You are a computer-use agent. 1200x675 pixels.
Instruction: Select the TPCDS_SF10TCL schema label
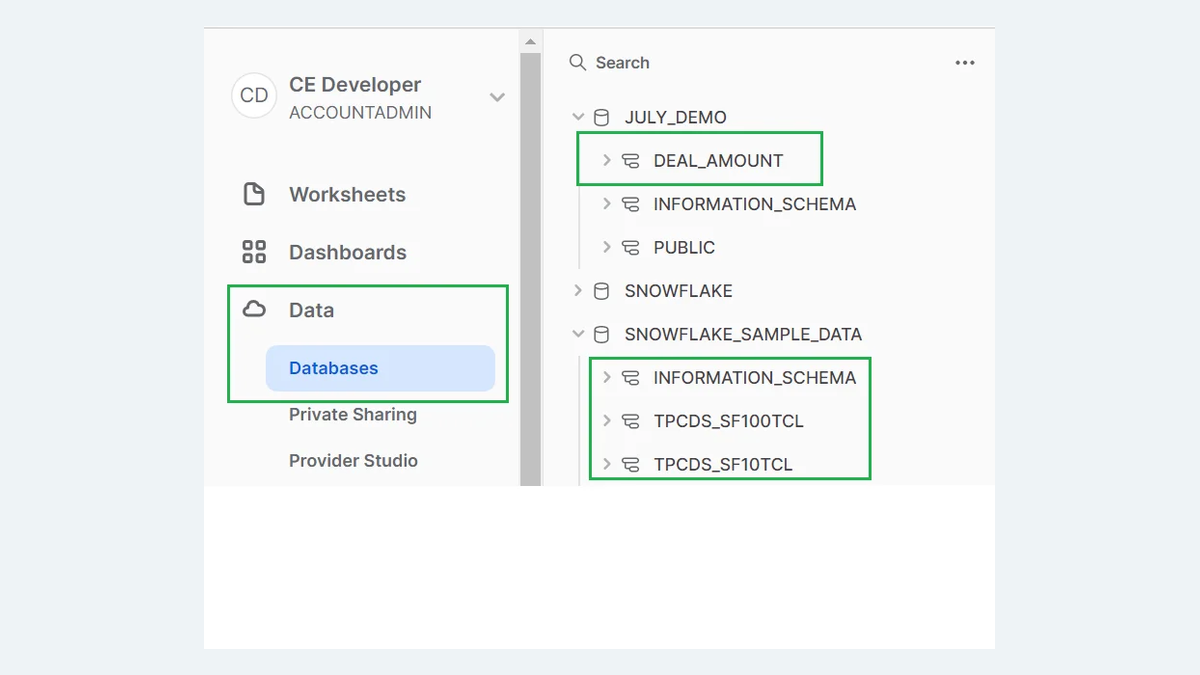[723, 464]
